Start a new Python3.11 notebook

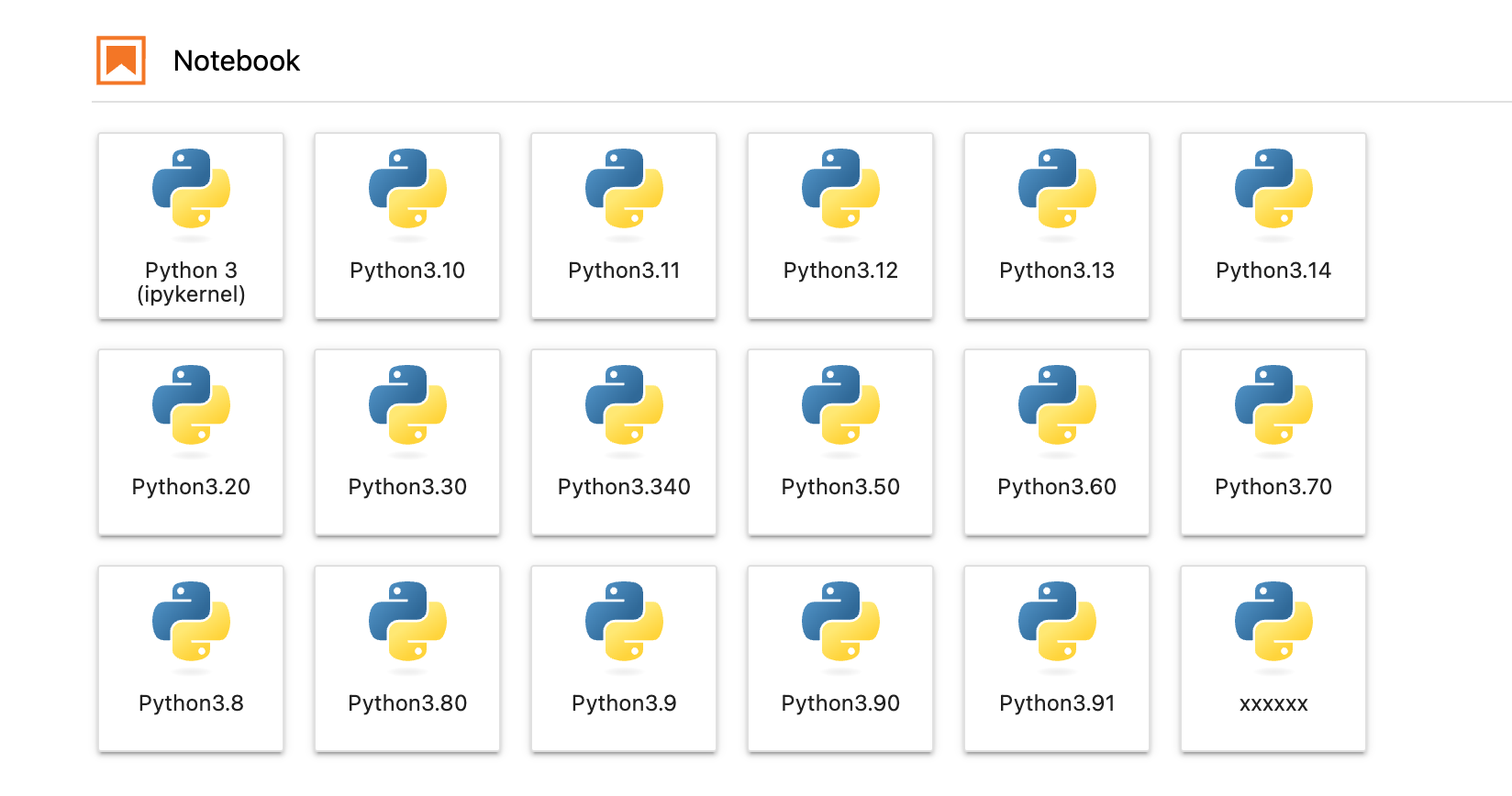pyautogui.click(x=624, y=226)
